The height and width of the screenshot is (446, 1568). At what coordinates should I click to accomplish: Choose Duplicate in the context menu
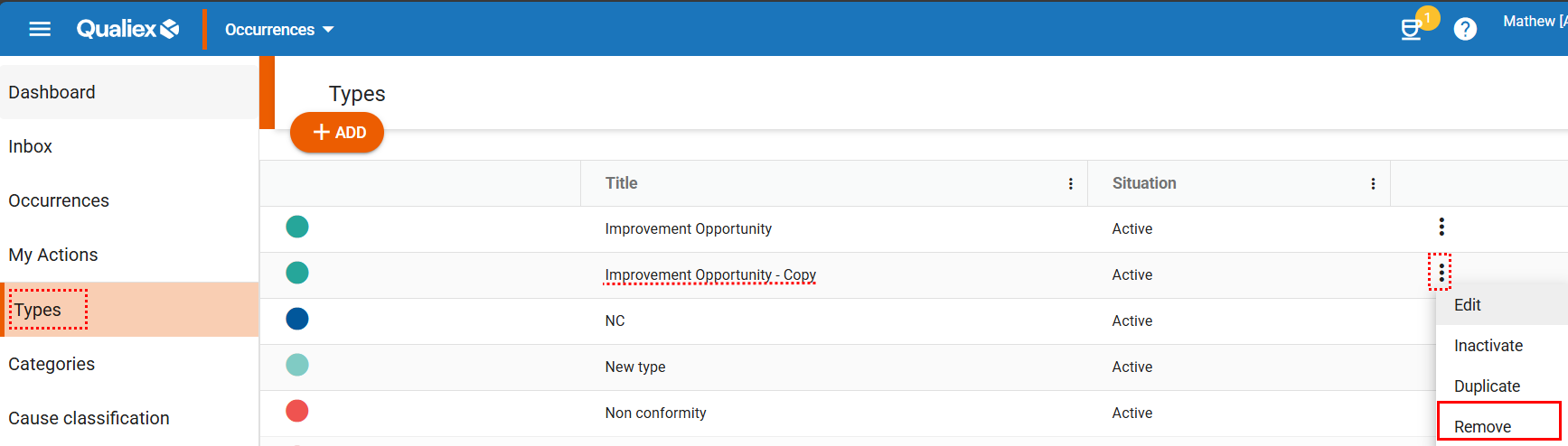tap(1487, 386)
